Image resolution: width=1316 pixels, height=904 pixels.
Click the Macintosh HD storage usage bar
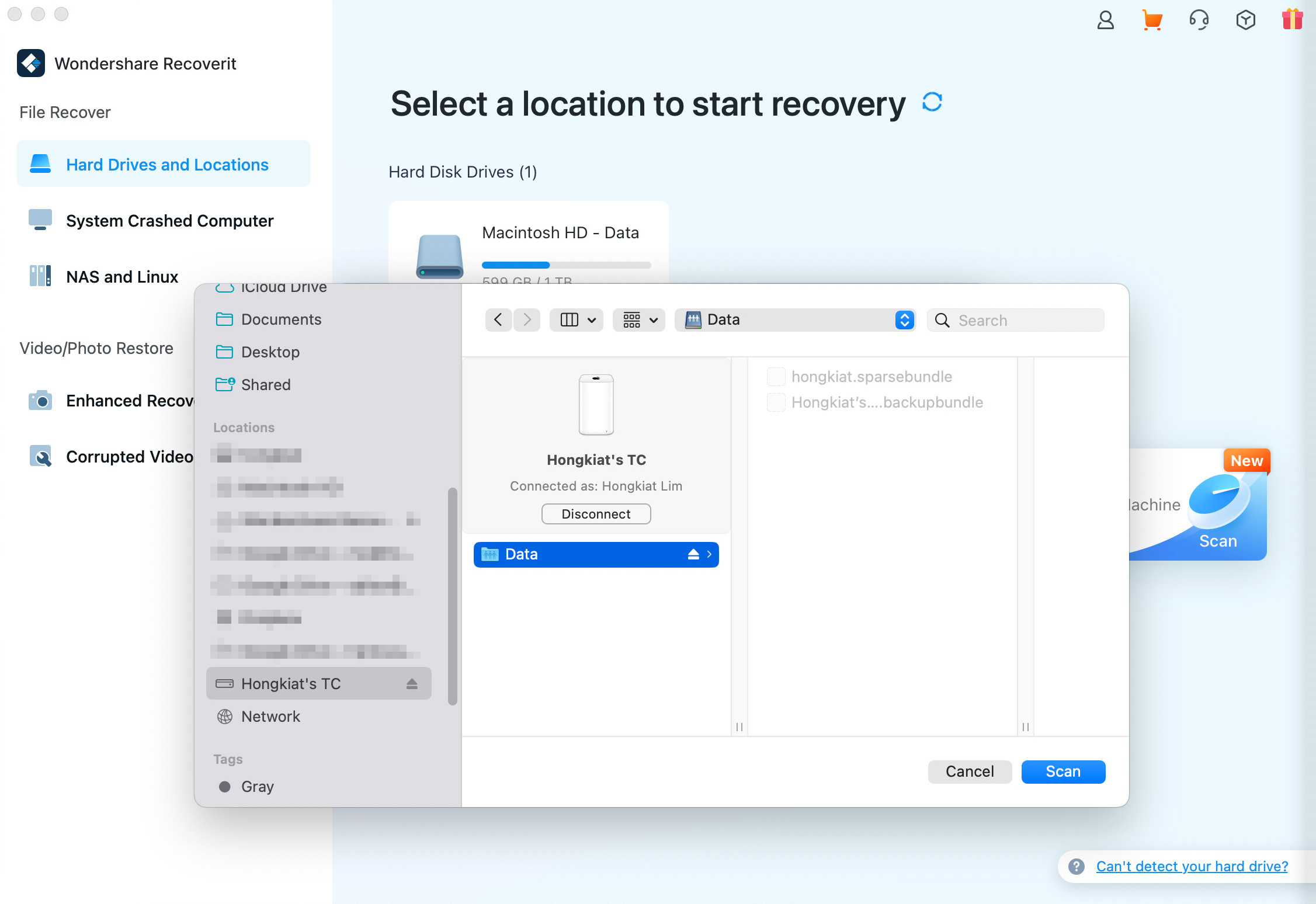point(566,265)
